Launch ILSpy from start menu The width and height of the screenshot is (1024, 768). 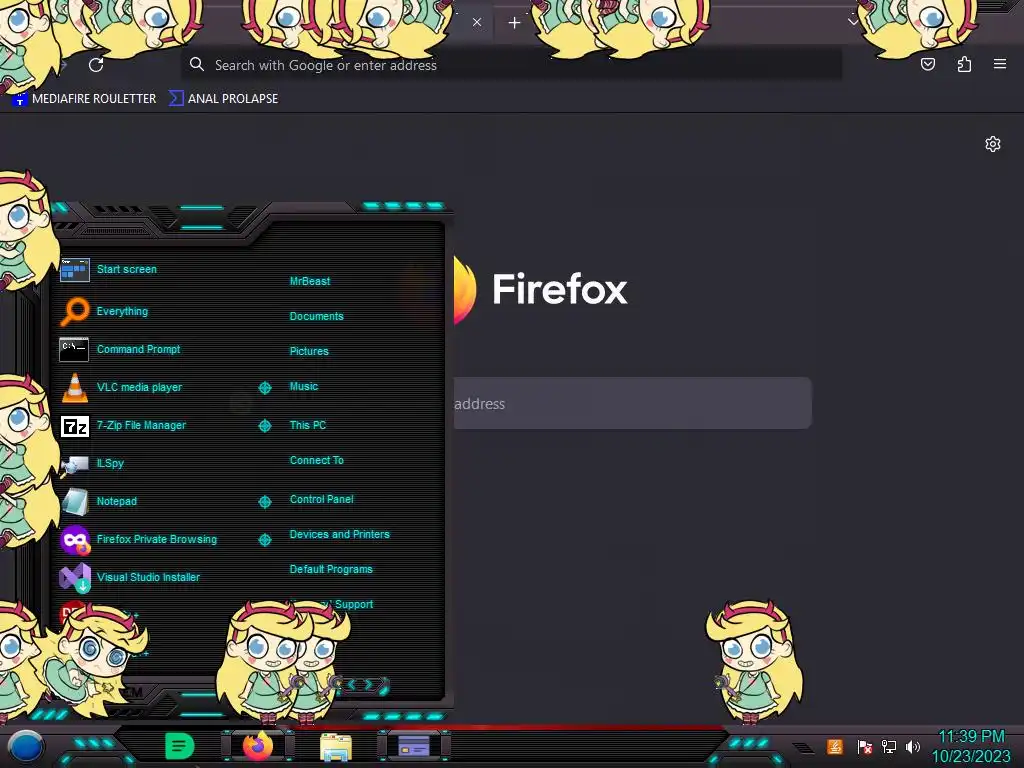pyautogui.click(x=110, y=463)
